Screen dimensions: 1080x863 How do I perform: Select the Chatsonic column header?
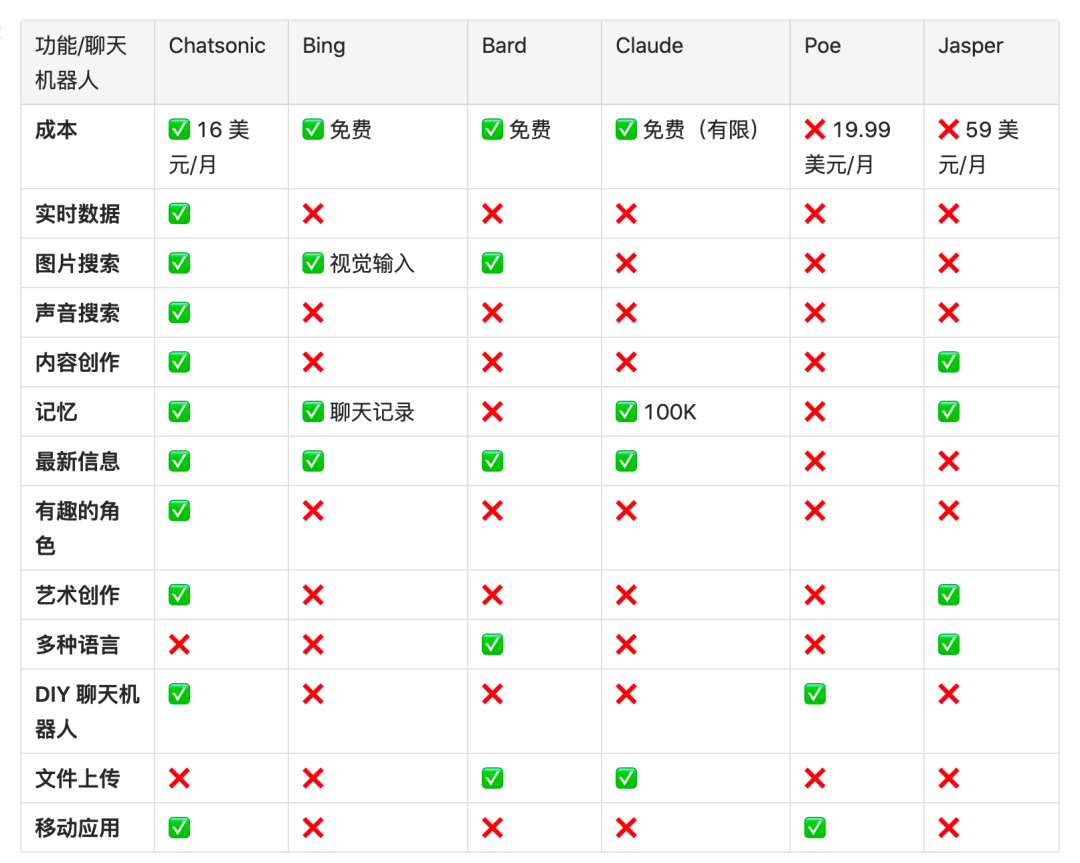coord(217,46)
